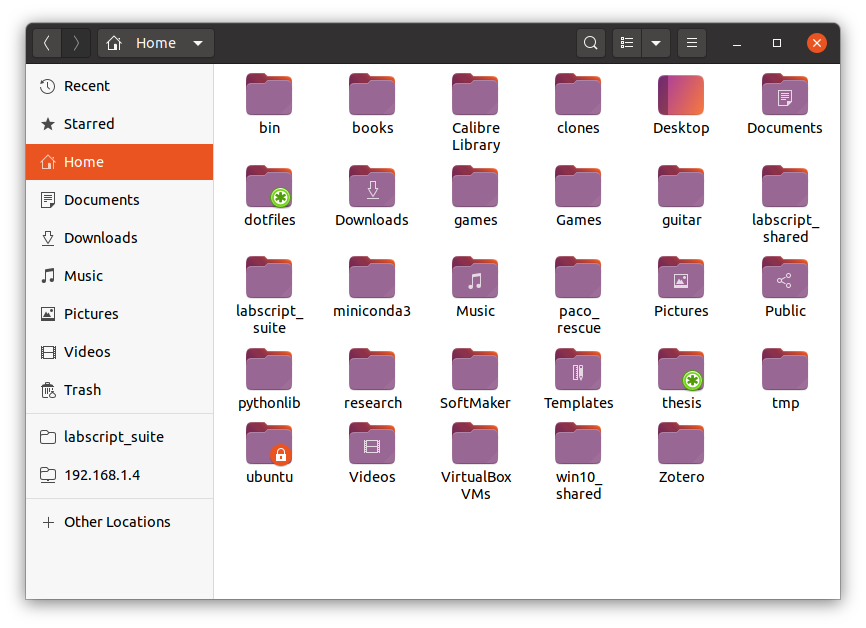This screenshot has height=628, width=866.
Task: Open Pictures from the sidebar
Action: [x=119, y=314]
